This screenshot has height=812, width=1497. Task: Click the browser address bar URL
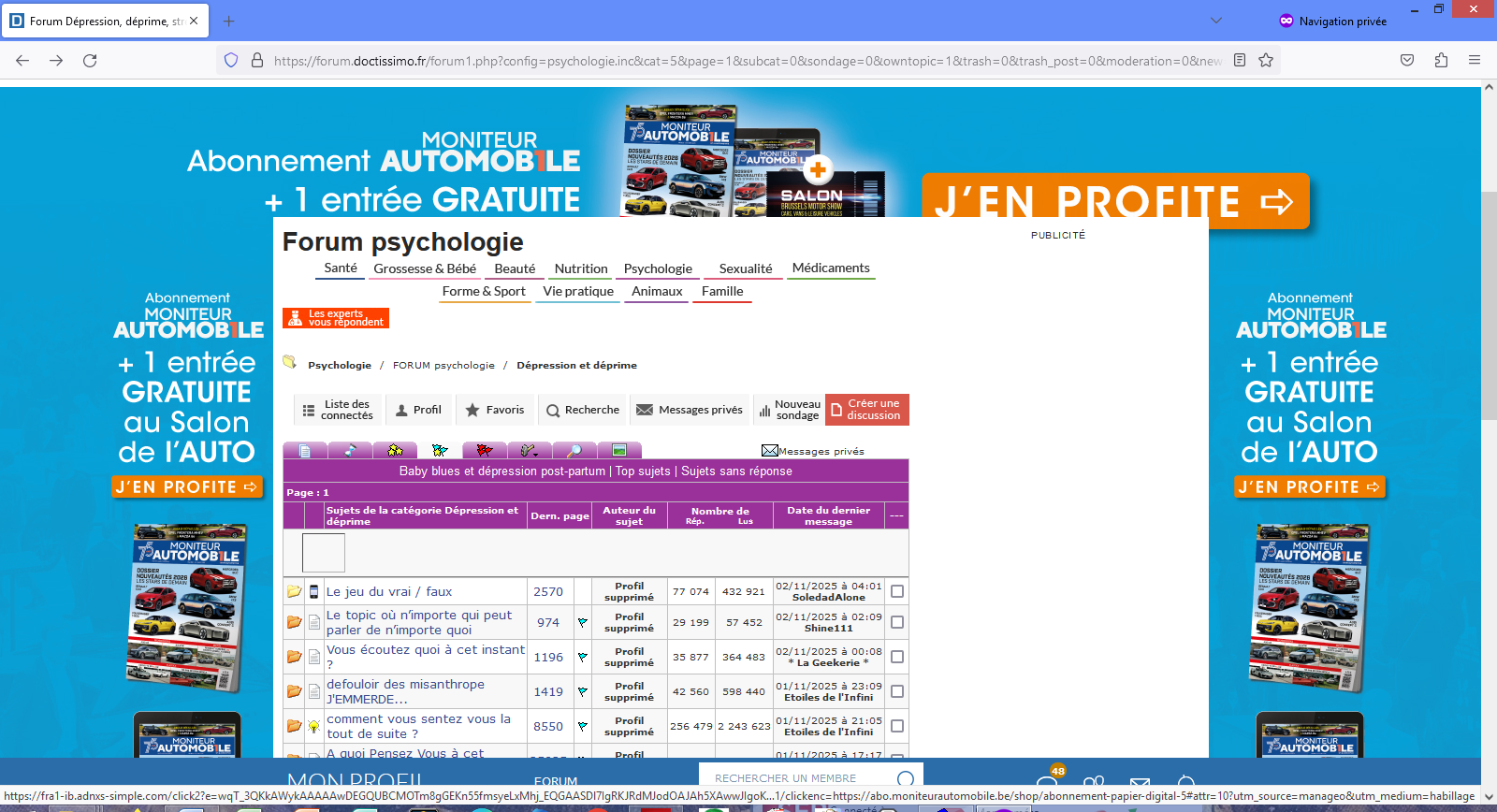[x=747, y=61]
